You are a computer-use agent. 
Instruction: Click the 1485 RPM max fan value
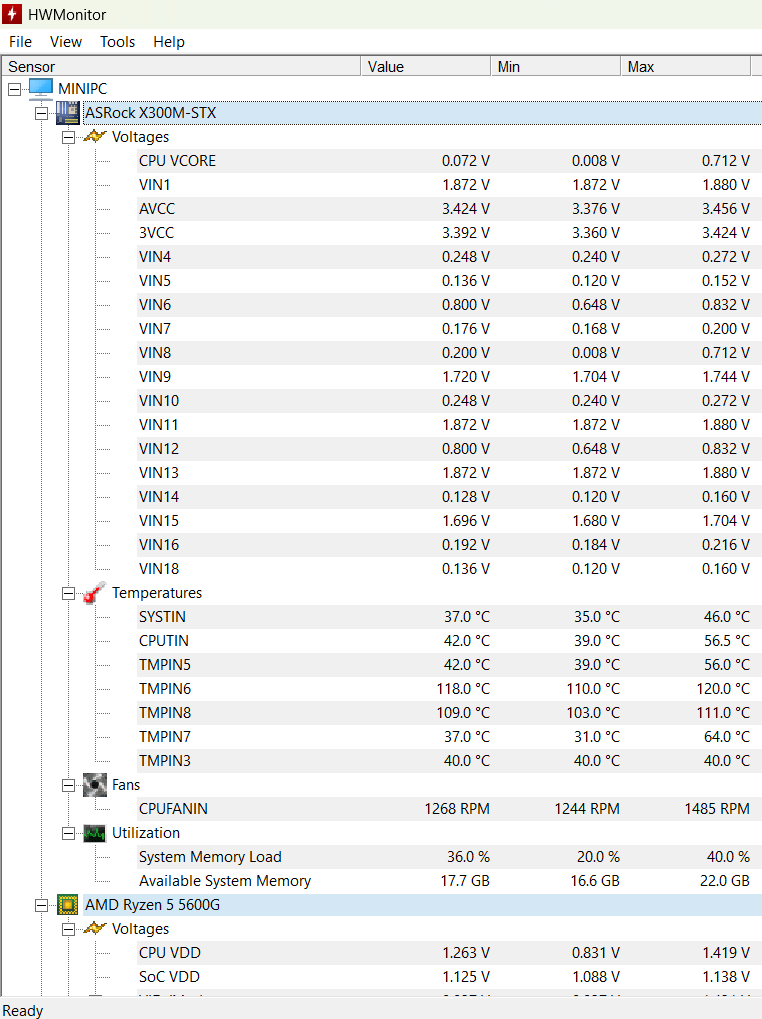[717, 809]
